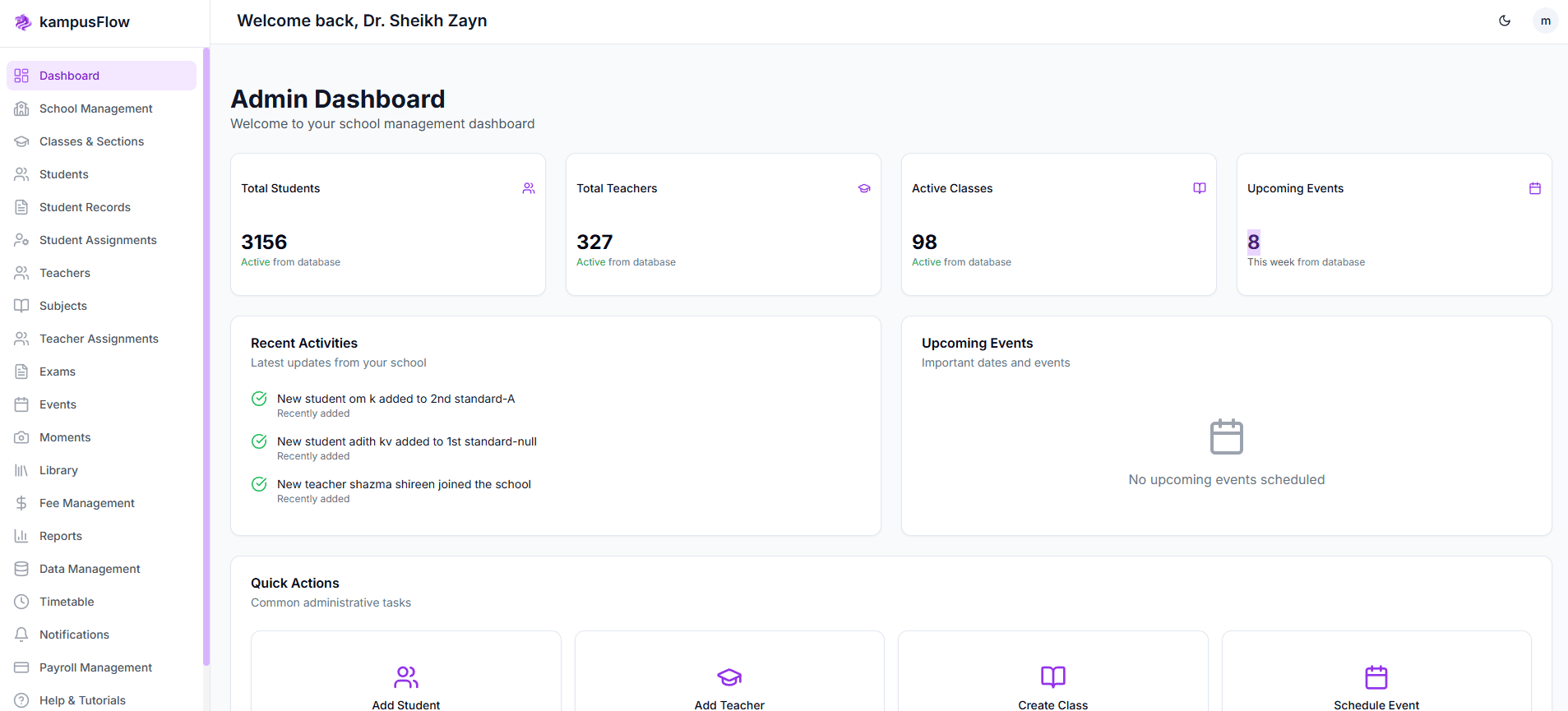Viewport: 1568px width, 711px height.
Task: Open the Events sidebar link
Action: (101, 404)
